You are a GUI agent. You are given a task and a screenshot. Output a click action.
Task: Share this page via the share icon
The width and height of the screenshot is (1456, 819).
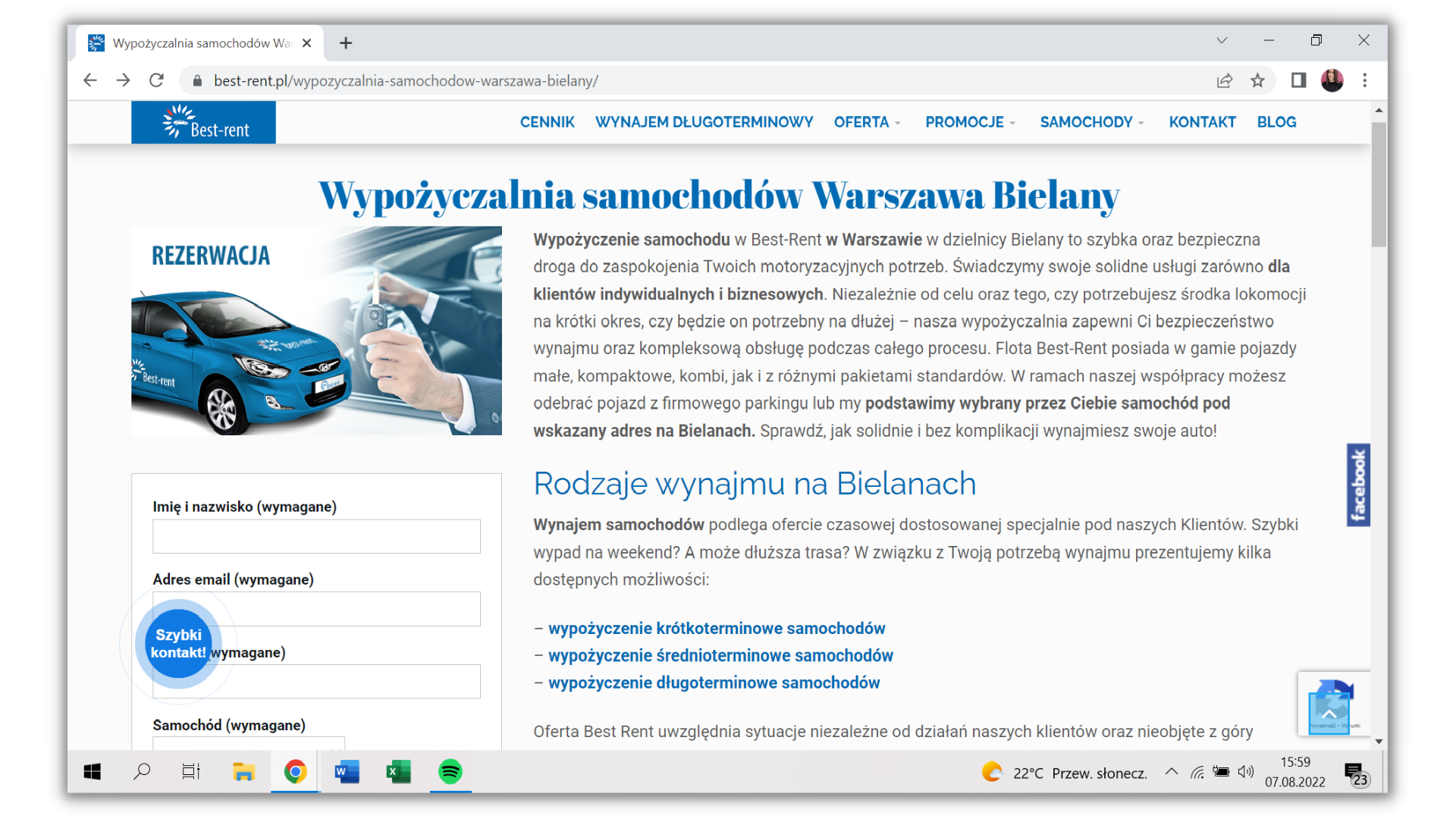click(x=1225, y=80)
